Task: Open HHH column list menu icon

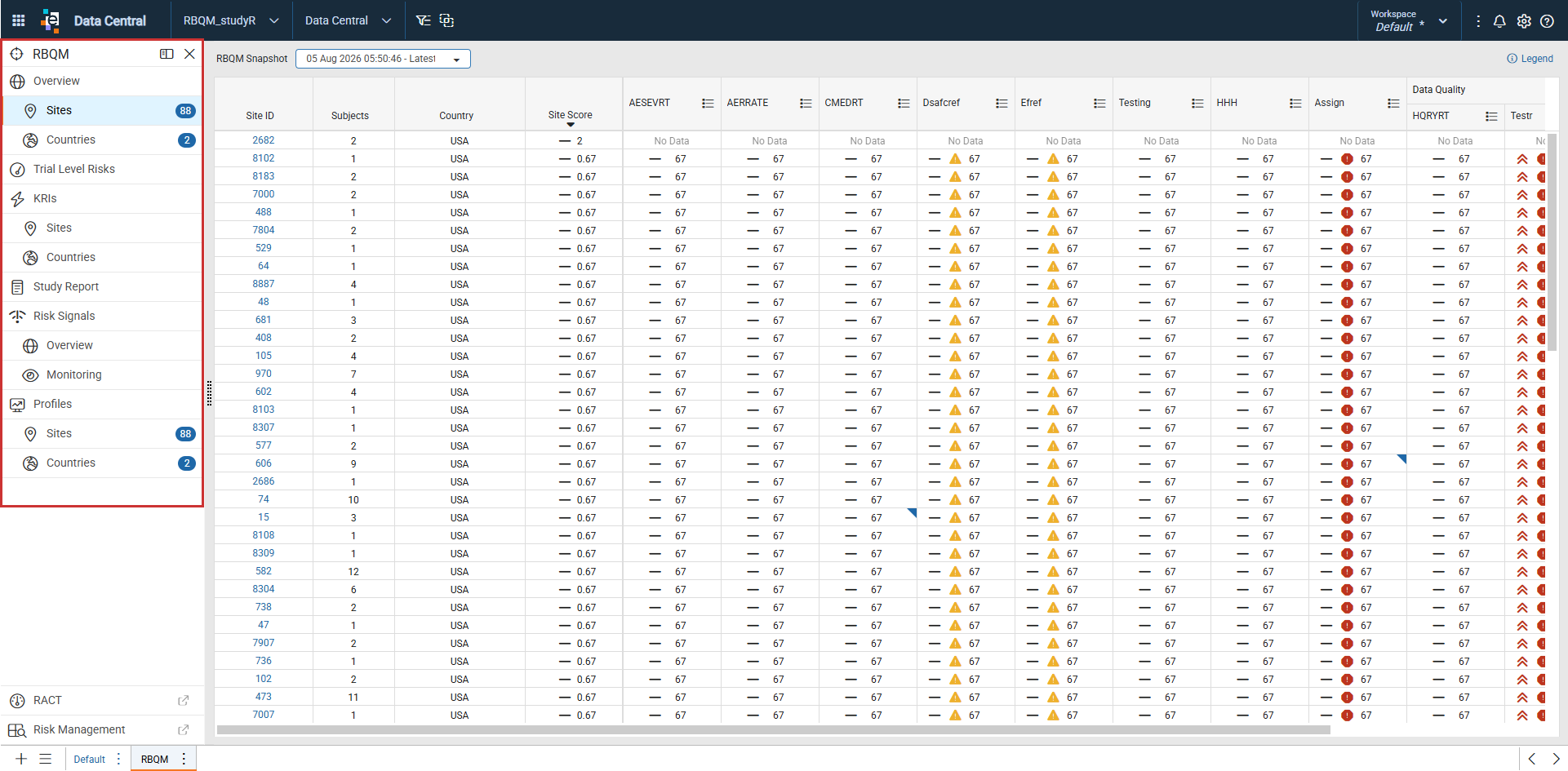Action: click(1295, 103)
